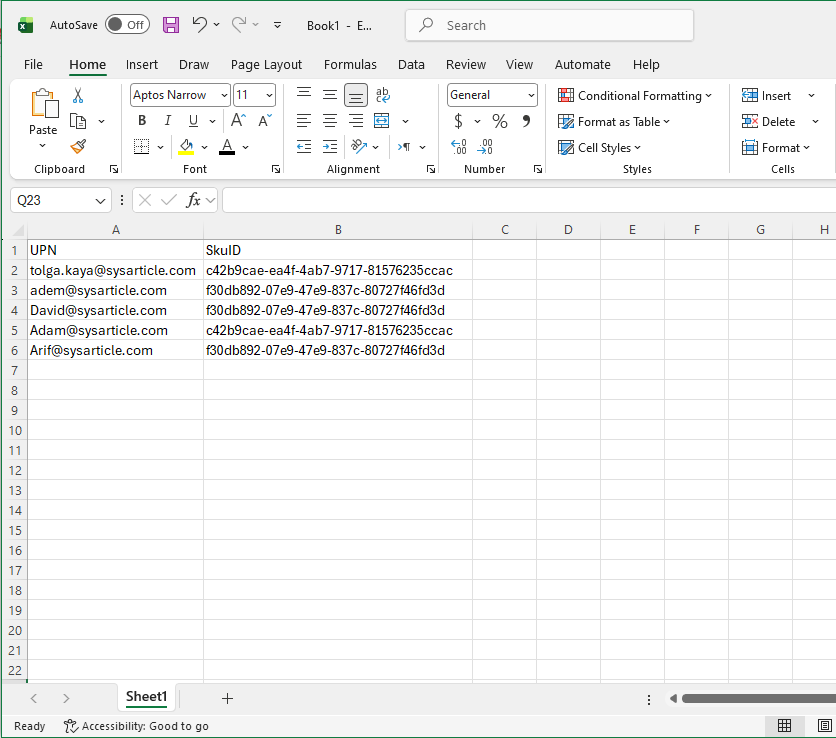This screenshot has width=836, height=738.
Task: Open the font size dropdown showing 11
Action: (x=269, y=95)
